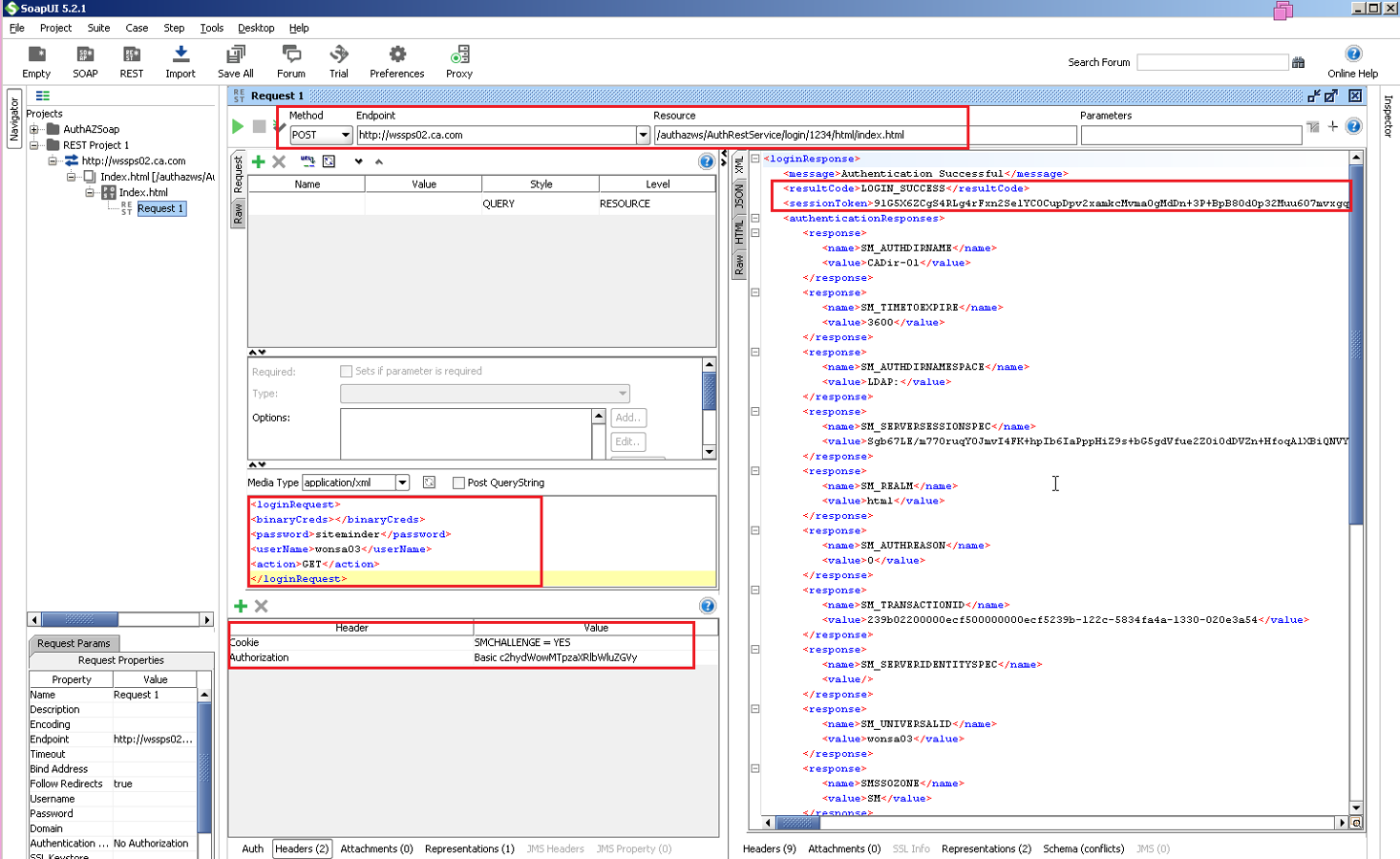The width and height of the screenshot is (1400, 859).
Task: Switch to request Attachments (0) tab
Action: pos(376,848)
